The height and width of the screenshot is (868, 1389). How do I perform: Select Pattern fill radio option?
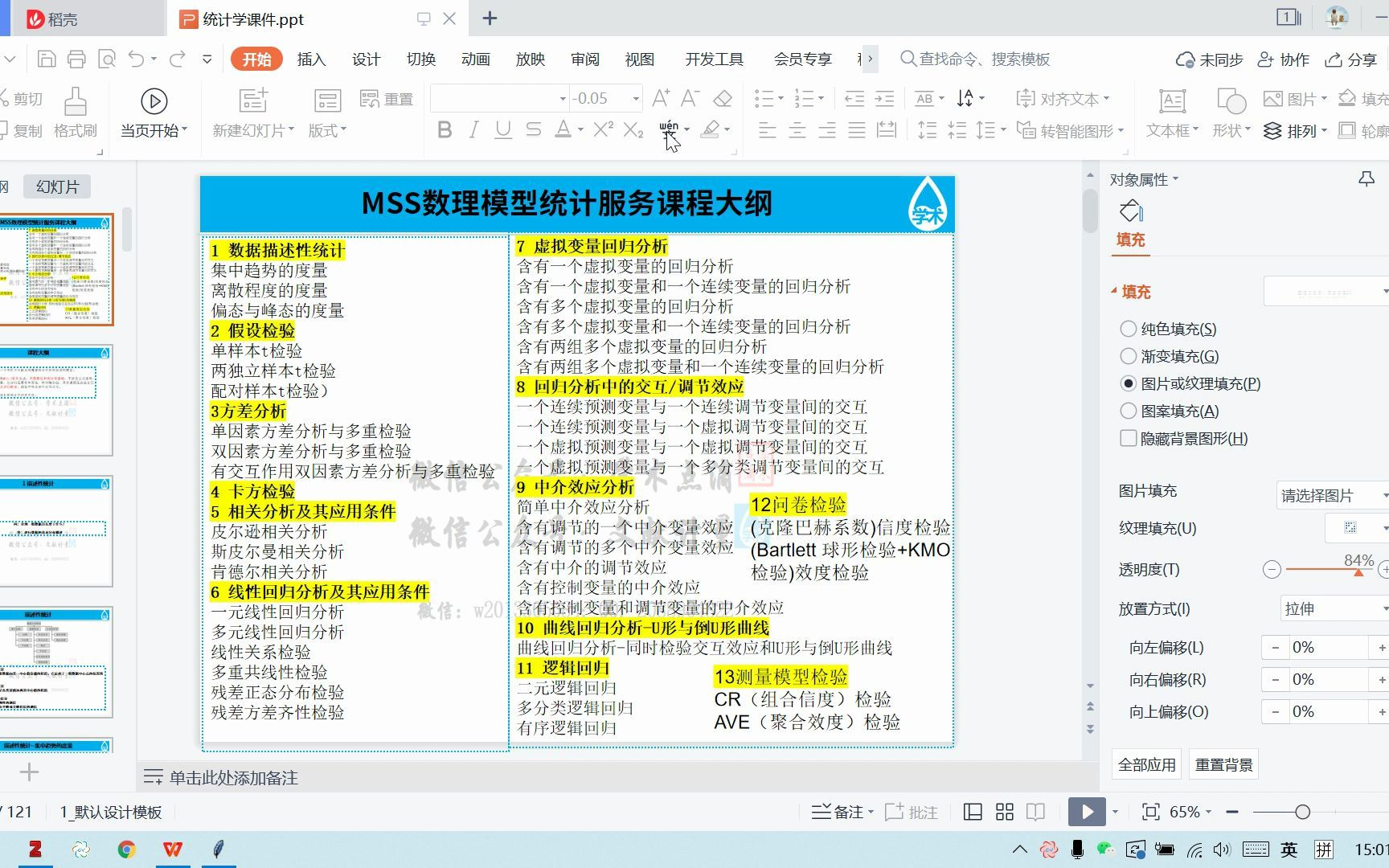[x=1129, y=411]
